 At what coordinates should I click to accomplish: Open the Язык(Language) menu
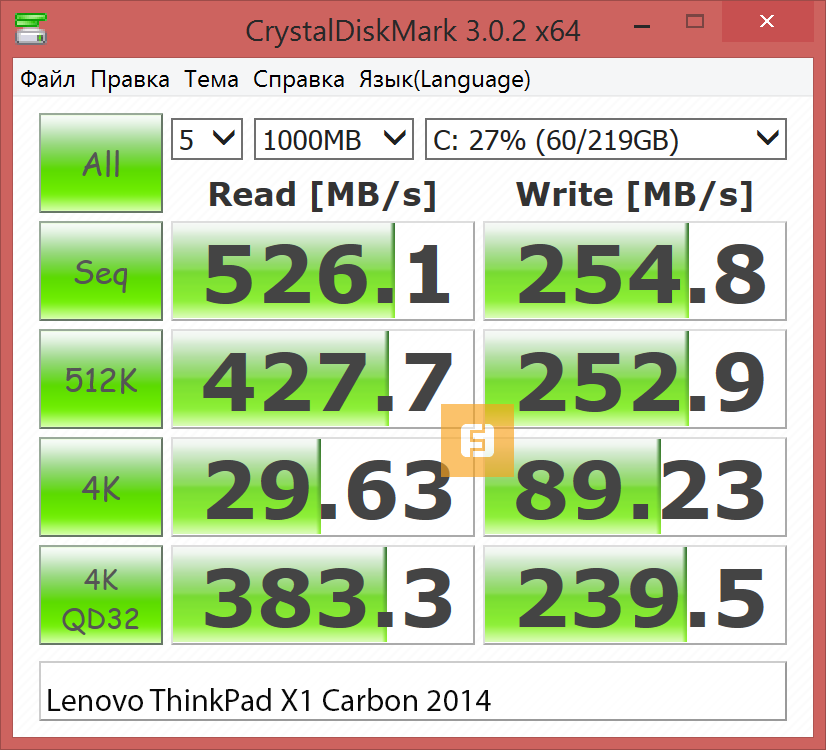[444, 80]
